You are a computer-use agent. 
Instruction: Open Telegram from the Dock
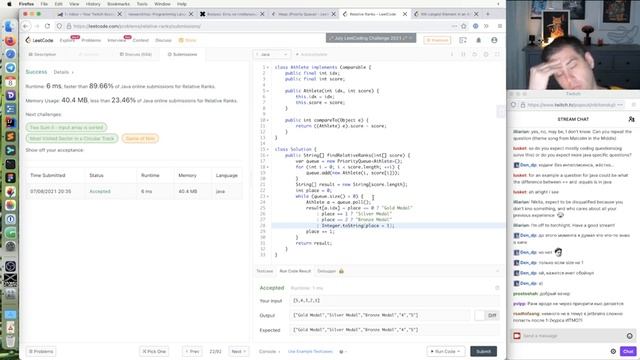pos(11,68)
